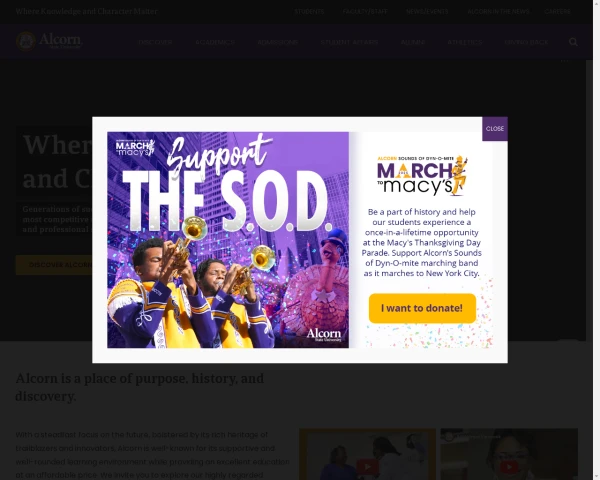Viewport: 600px width, 480px height.
Task: Go to the Careers link
Action: [x=557, y=11]
